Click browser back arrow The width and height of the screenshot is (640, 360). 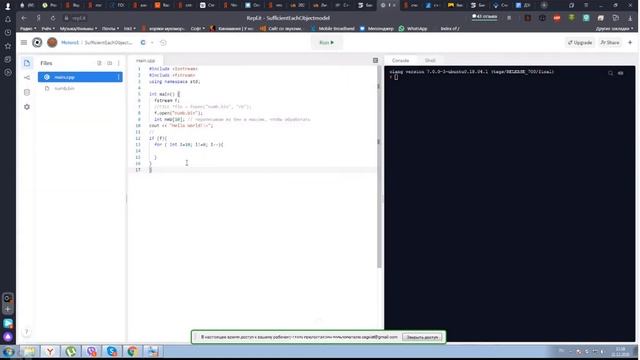pyautogui.click(x=24, y=18)
